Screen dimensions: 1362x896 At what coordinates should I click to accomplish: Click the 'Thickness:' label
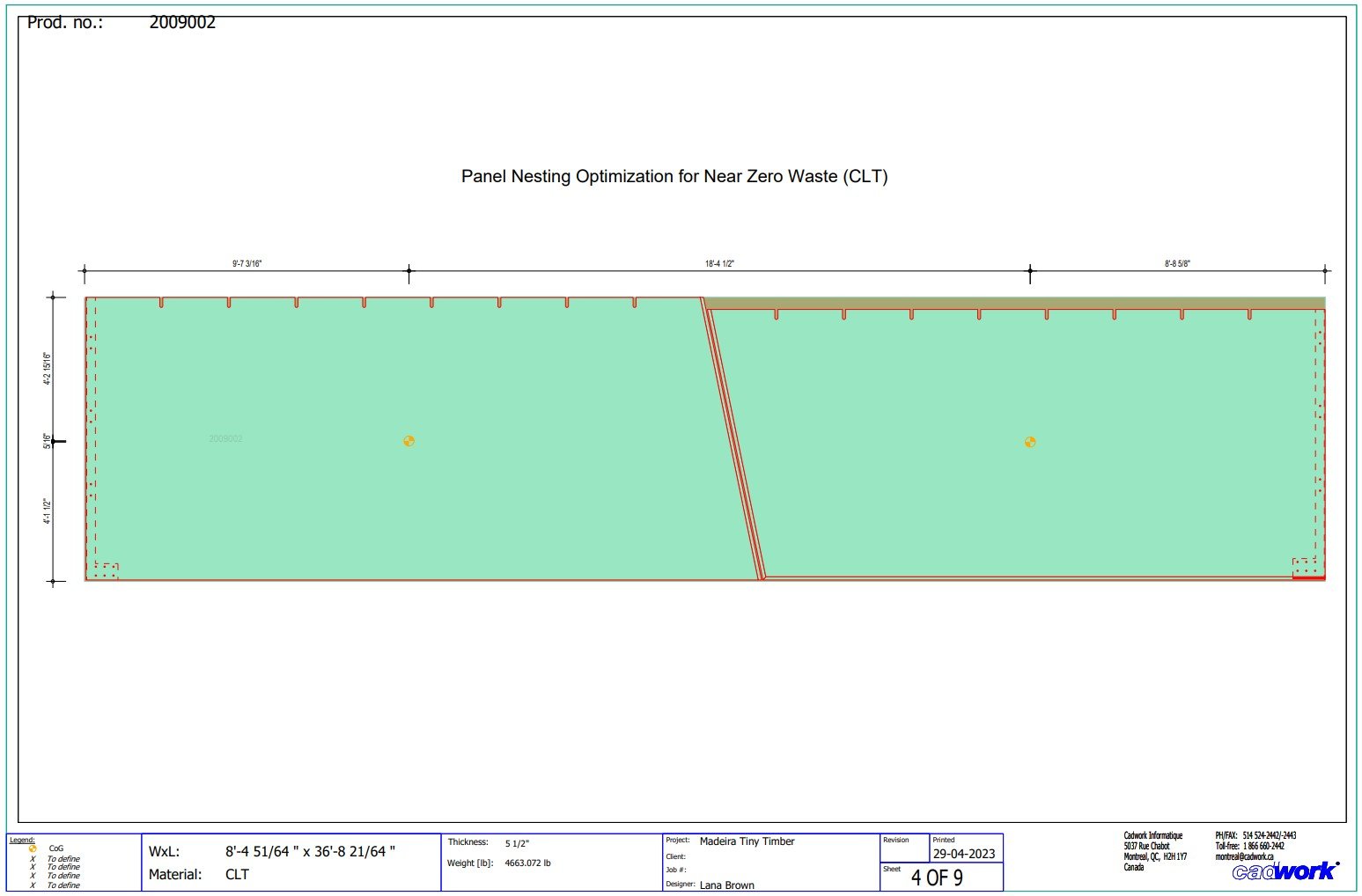coord(467,842)
